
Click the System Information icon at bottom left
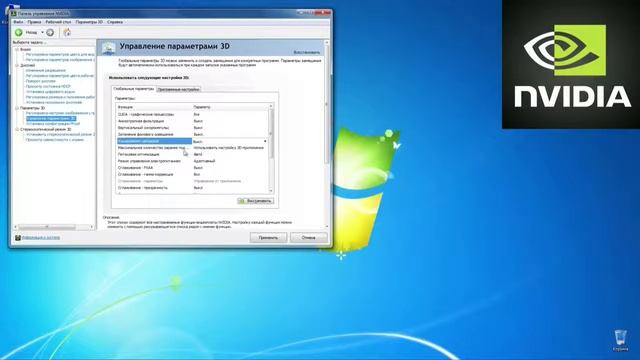pos(18,238)
